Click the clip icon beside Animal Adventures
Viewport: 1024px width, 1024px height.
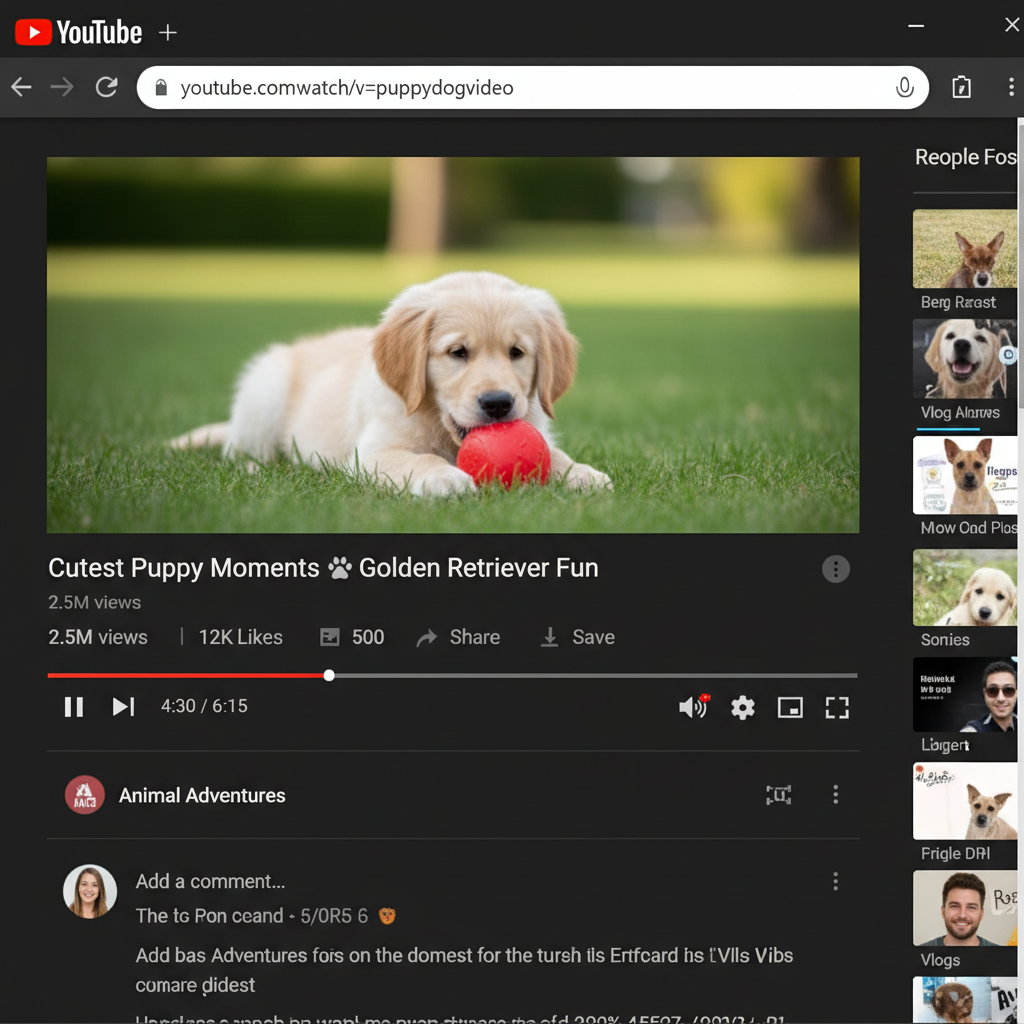[778, 795]
